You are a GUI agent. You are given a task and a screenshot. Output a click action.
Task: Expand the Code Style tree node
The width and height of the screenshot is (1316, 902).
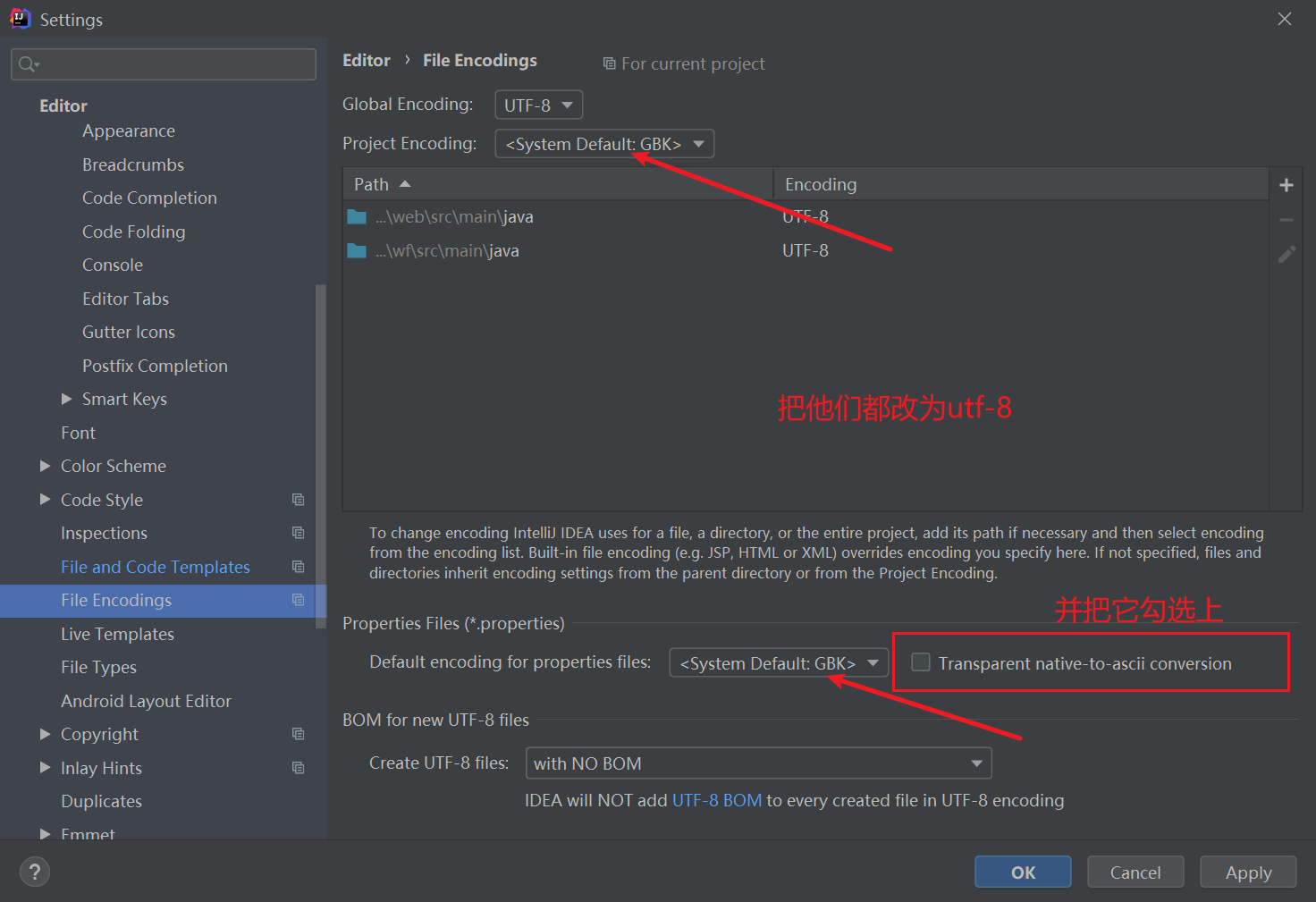coord(45,500)
